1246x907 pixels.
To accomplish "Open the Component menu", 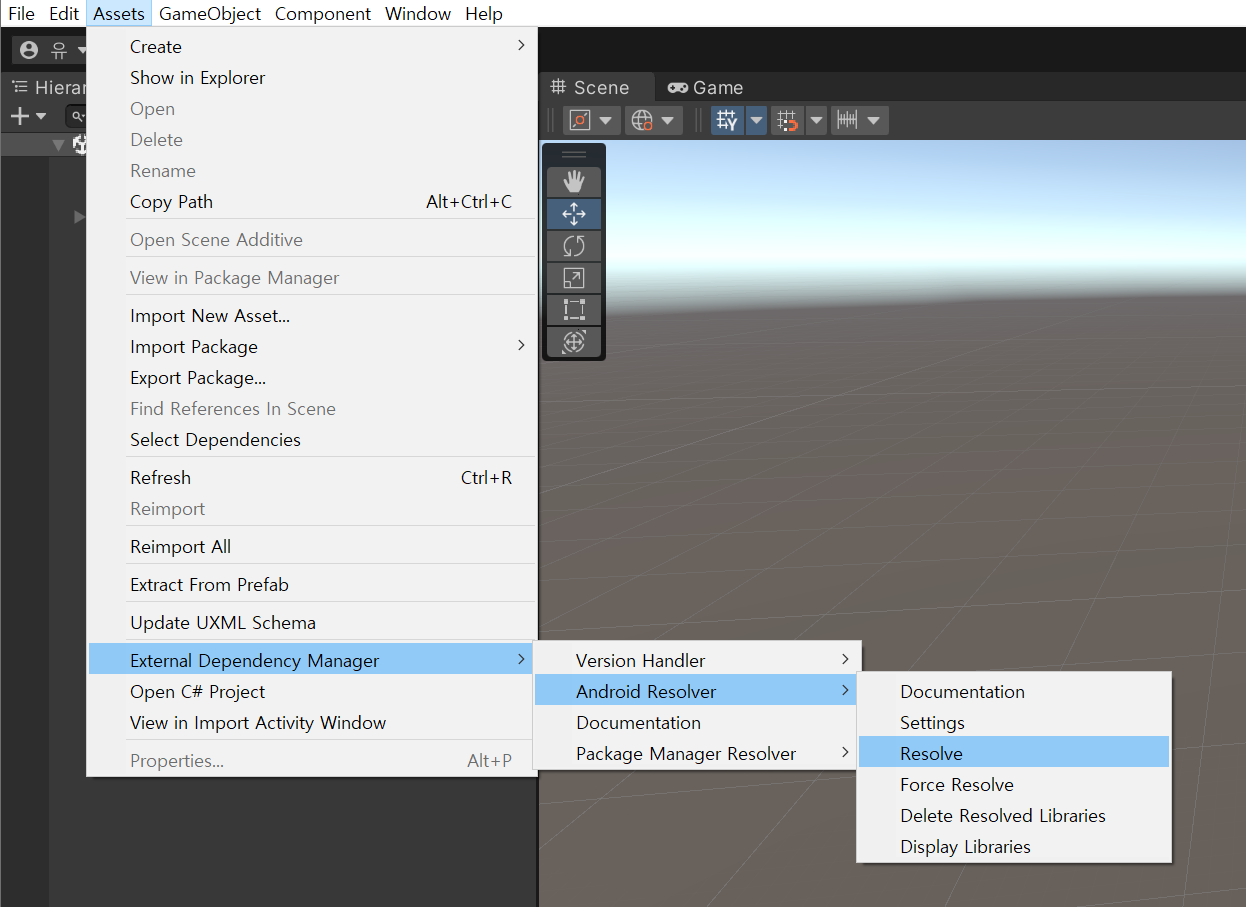I will [x=323, y=14].
